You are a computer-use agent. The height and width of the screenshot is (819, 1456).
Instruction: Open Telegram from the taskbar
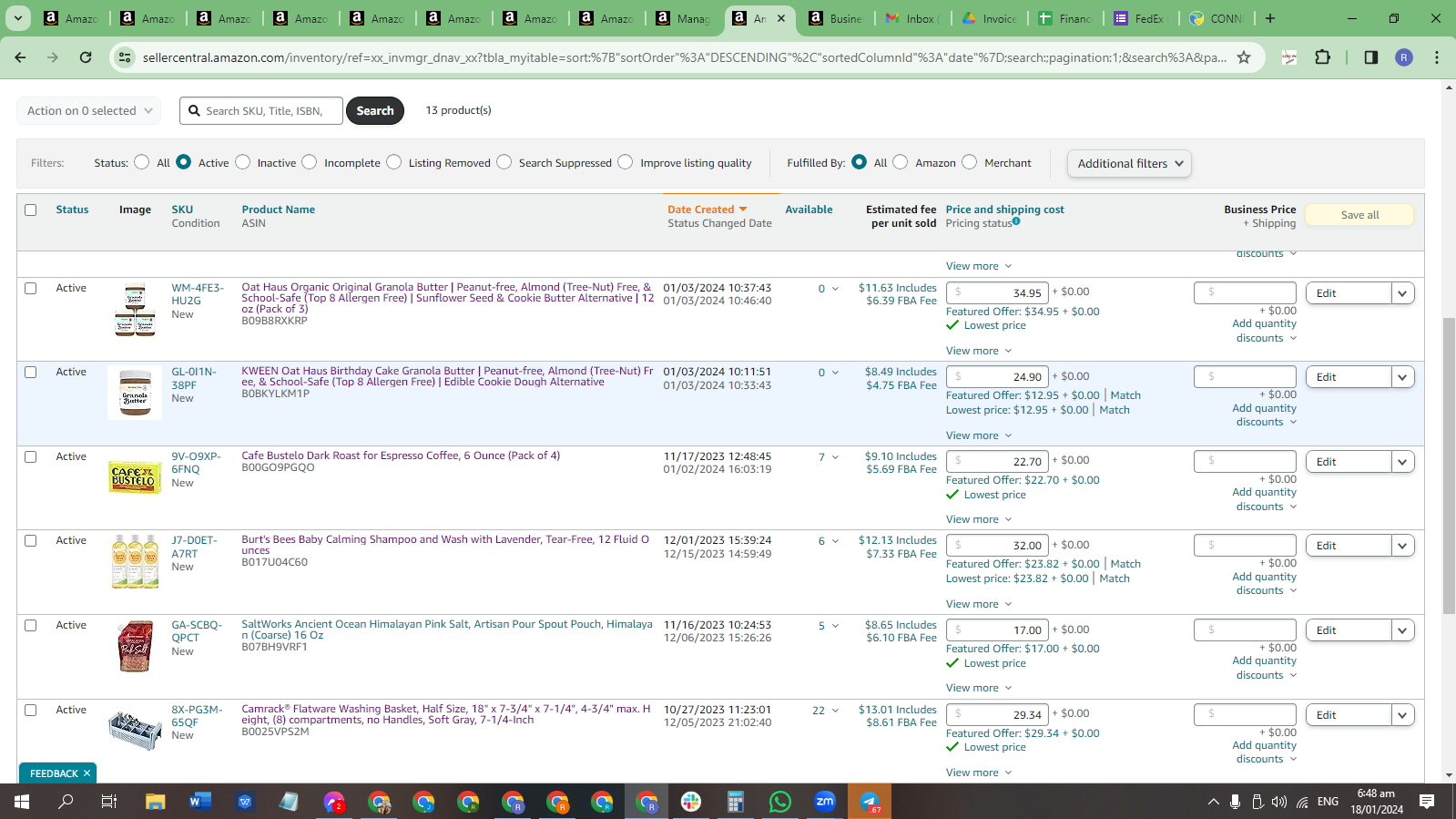point(870,802)
